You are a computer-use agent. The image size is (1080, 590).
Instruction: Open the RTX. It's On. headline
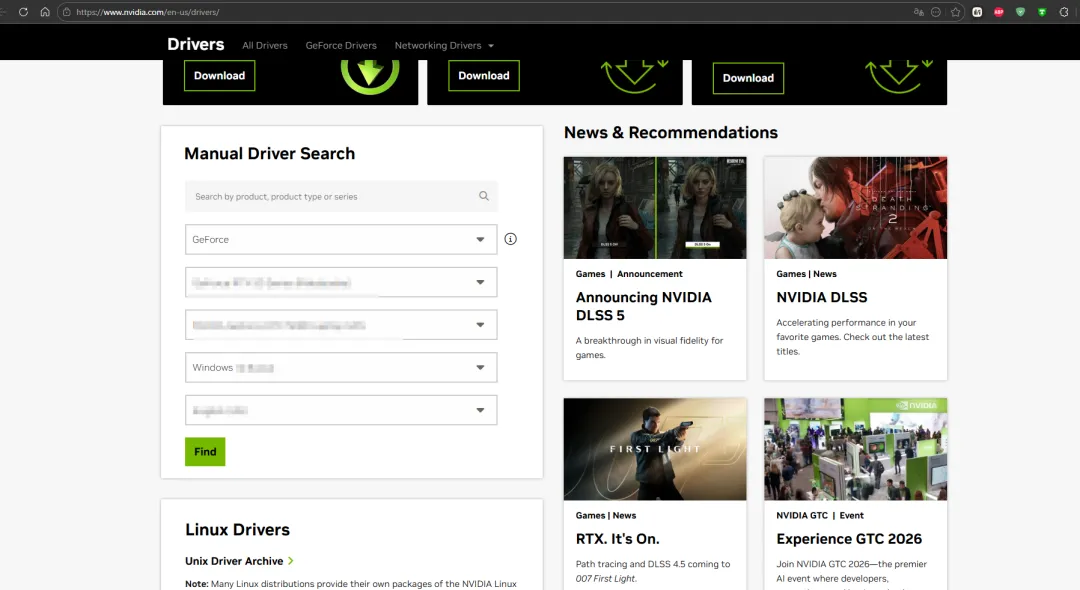coord(618,539)
